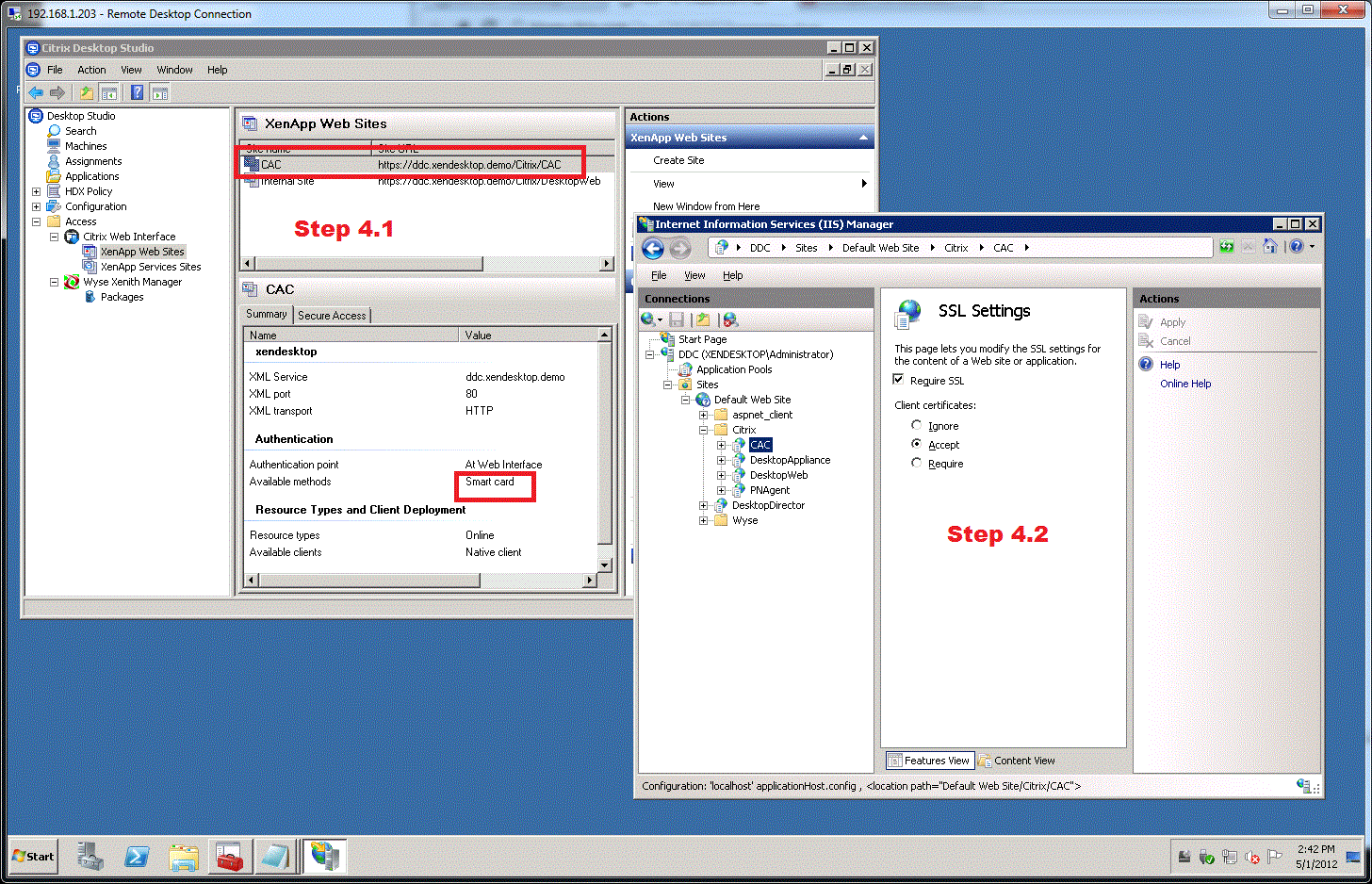The height and width of the screenshot is (884, 1372).
Task: Expand the HDX Policy tree node
Action: pos(36,191)
